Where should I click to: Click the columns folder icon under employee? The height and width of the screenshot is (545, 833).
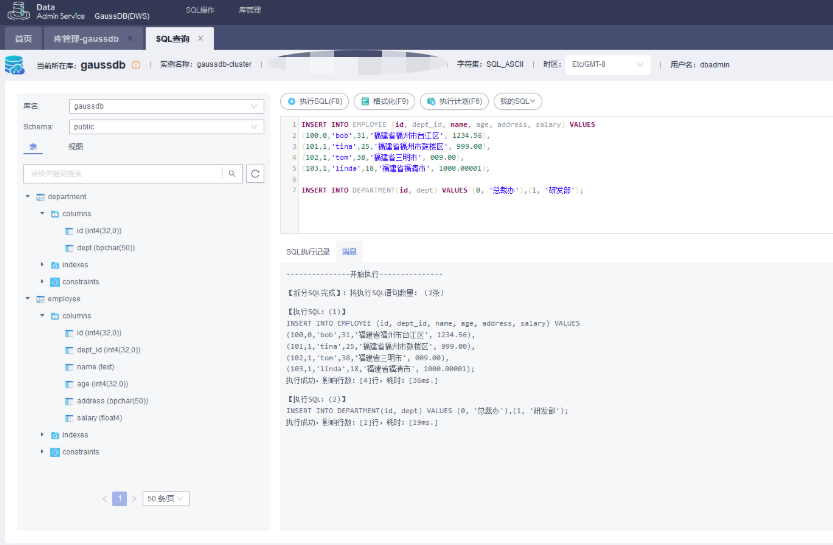pyautogui.click(x=55, y=316)
